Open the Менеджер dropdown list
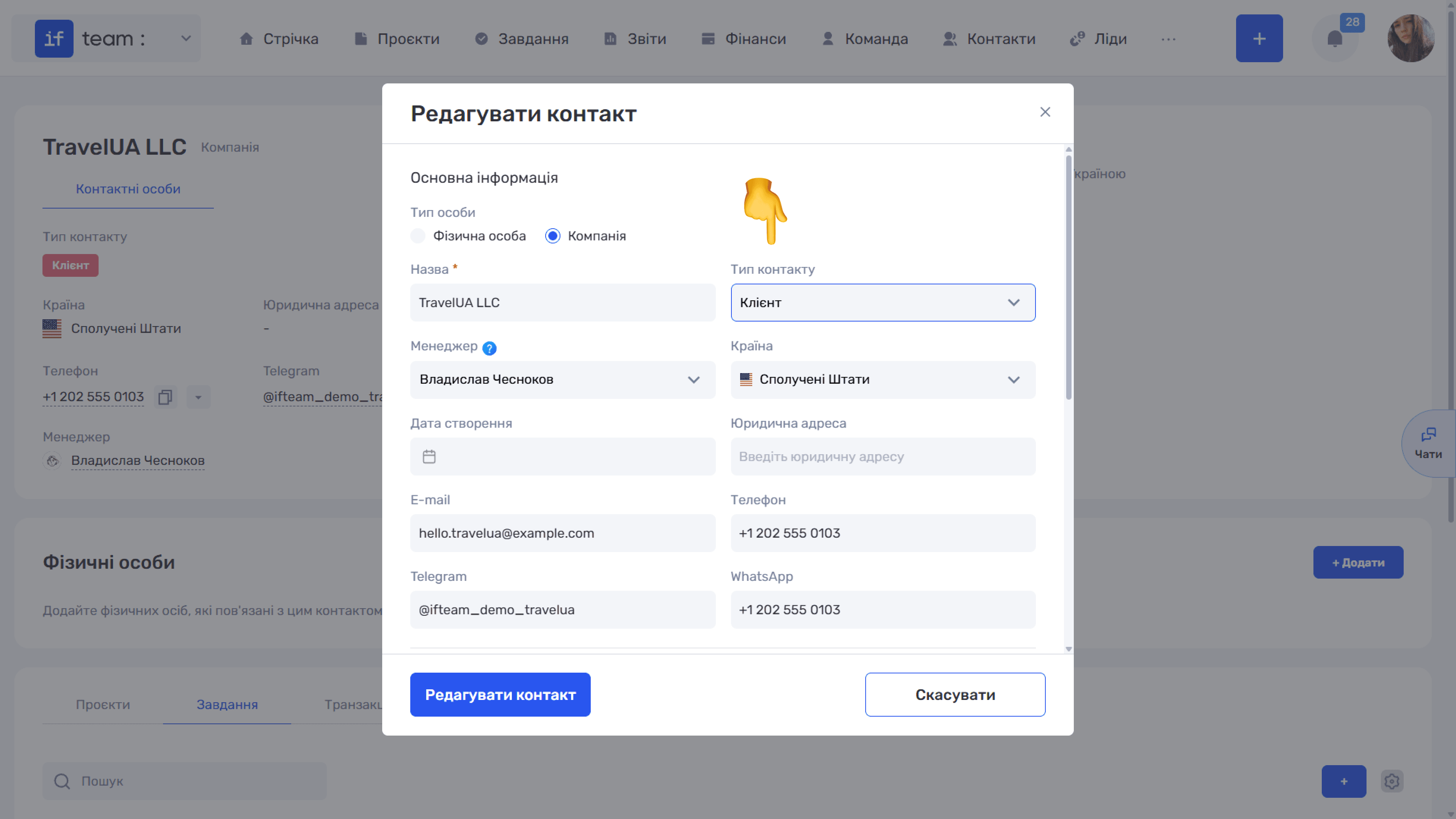1456x819 pixels. point(563,380)
